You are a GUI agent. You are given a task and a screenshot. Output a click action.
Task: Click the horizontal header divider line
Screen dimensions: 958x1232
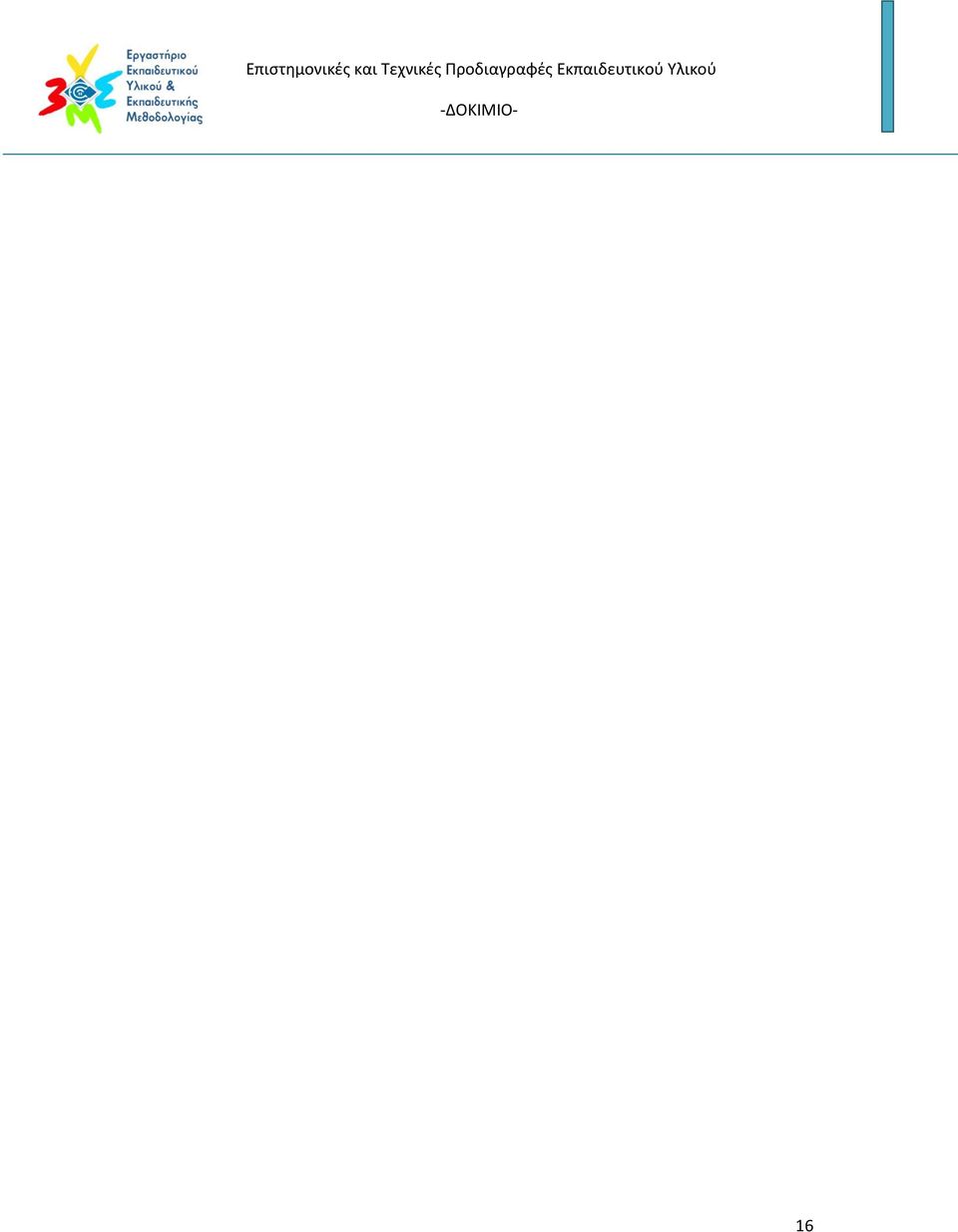coord(480,155)
